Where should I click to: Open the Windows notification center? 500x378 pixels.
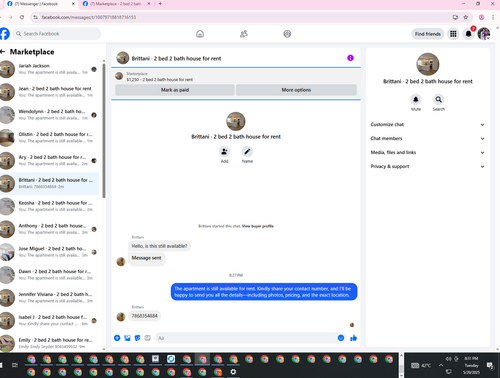pos(490,365)
